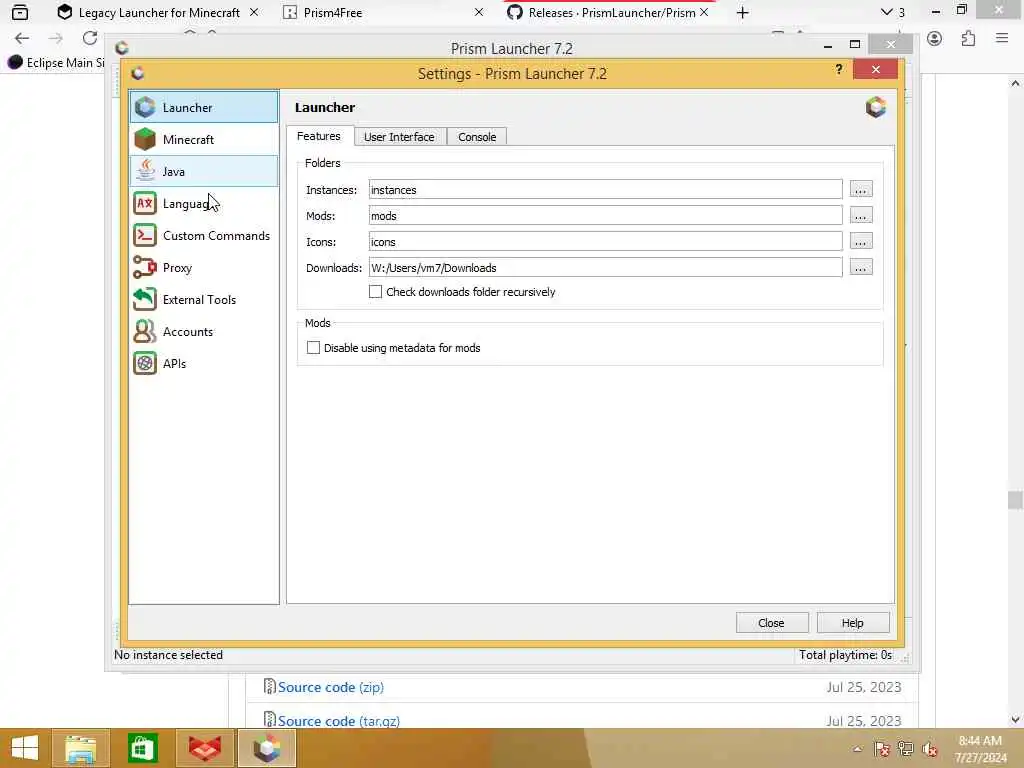Click the No instance selected status text

168,655
